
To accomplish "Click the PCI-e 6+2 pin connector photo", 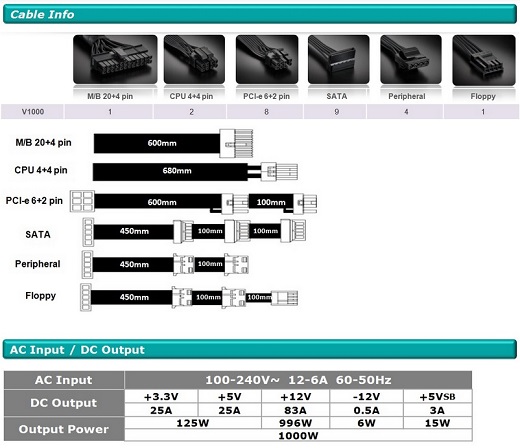I will (x=267, y=59).
